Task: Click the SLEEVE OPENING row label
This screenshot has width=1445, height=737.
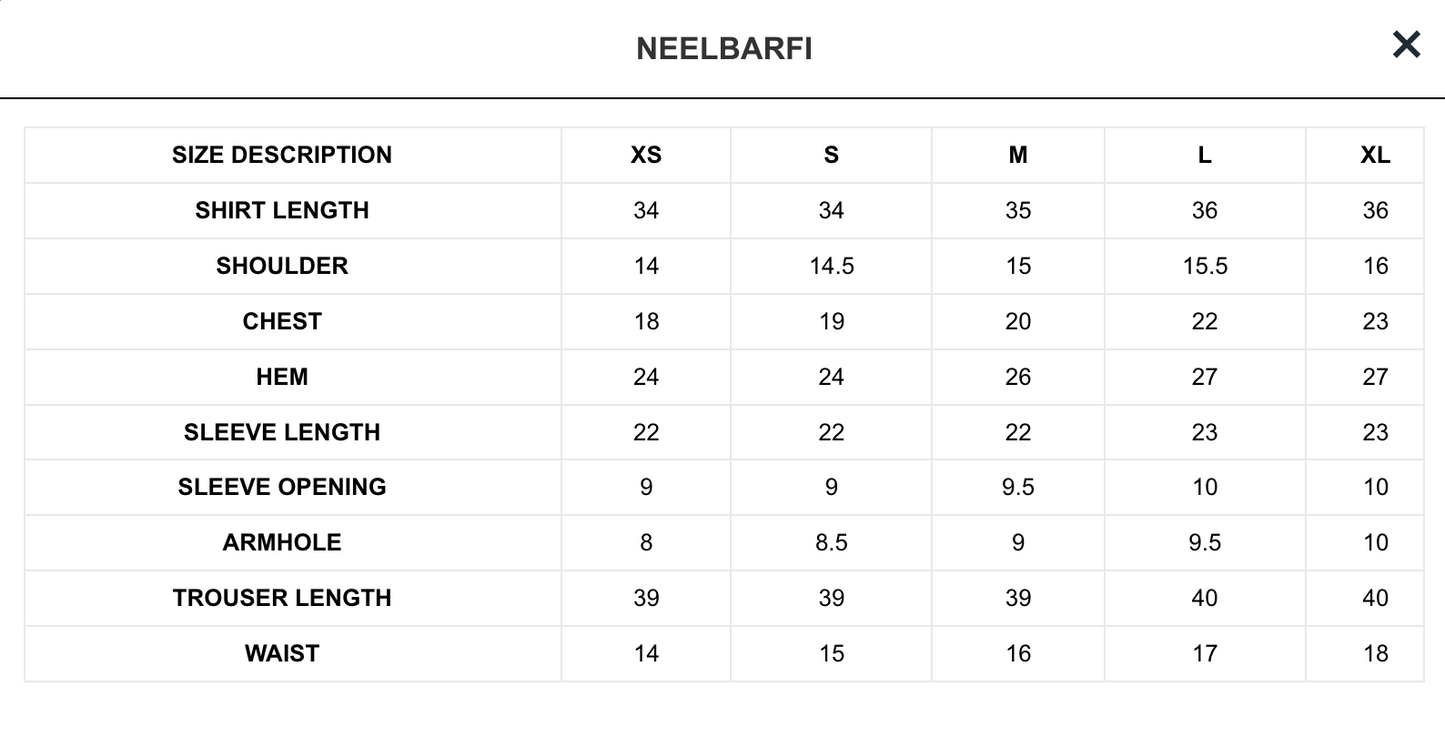Action: (282, 487)
